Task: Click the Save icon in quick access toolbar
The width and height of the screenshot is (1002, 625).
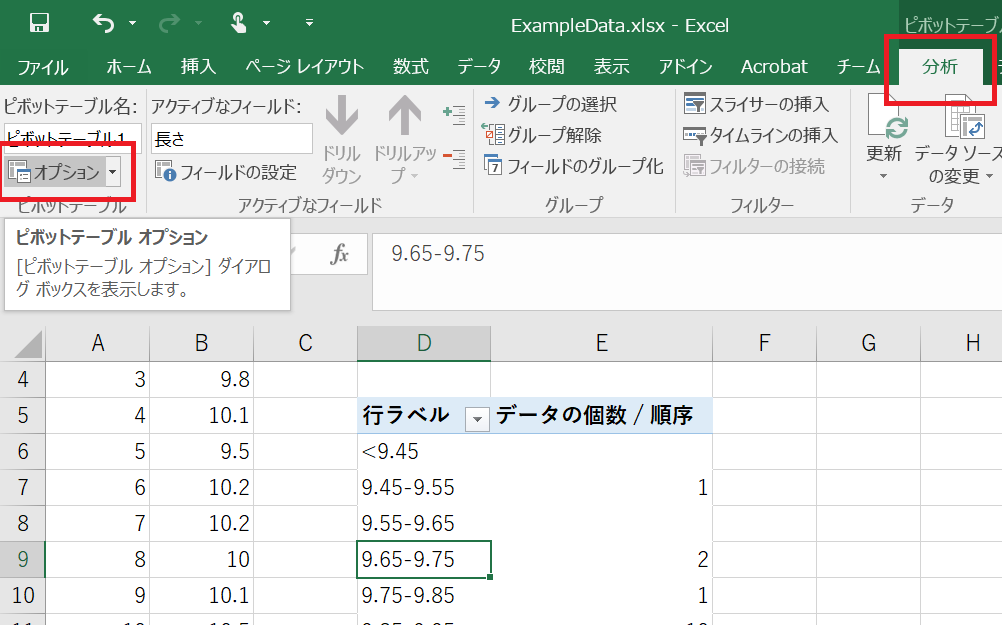Action: [x=39, y=24]
